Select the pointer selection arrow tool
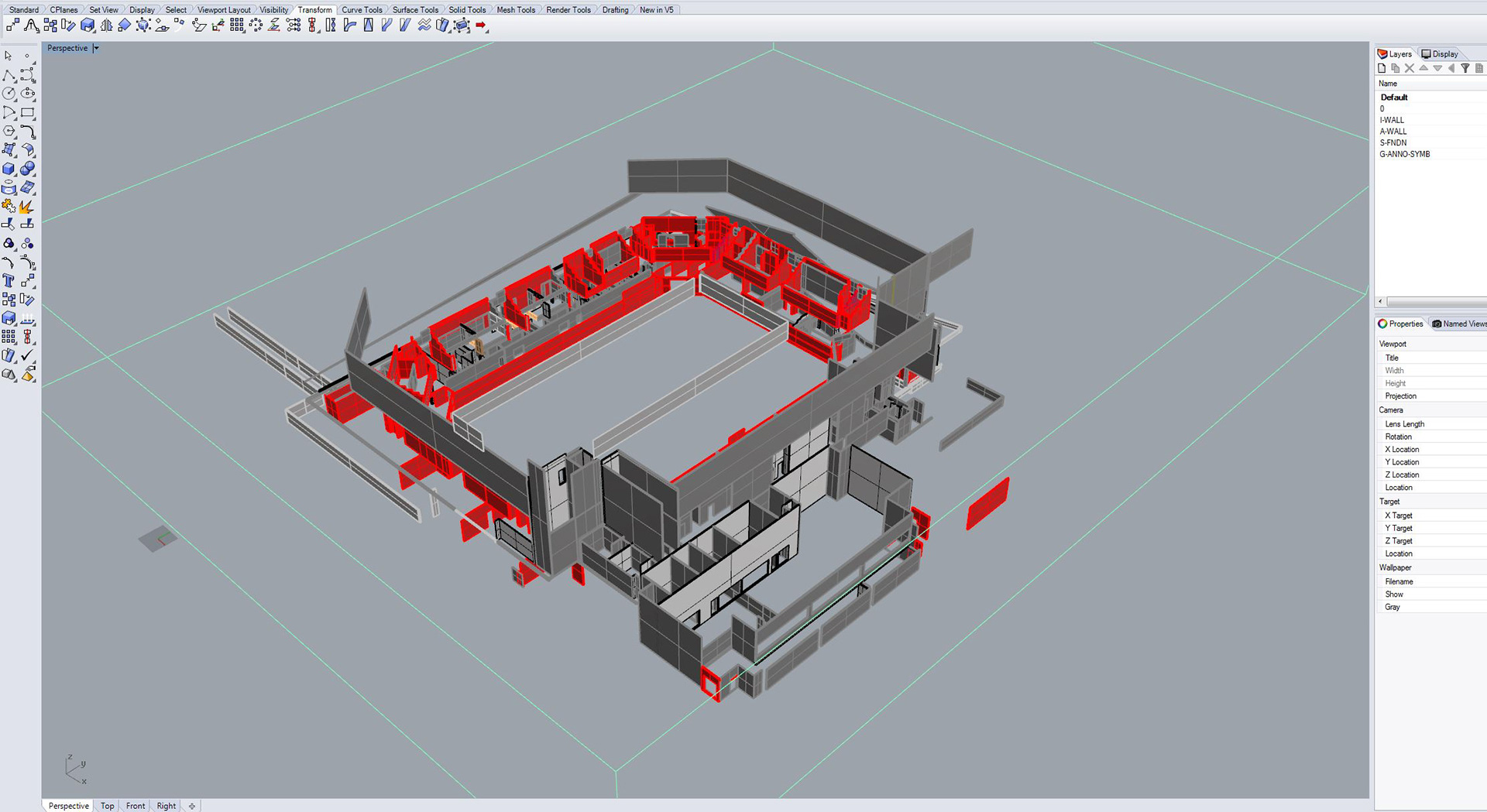Viewport: 1487px width, 812px height. pyautogui.click(x=8, y=56)
